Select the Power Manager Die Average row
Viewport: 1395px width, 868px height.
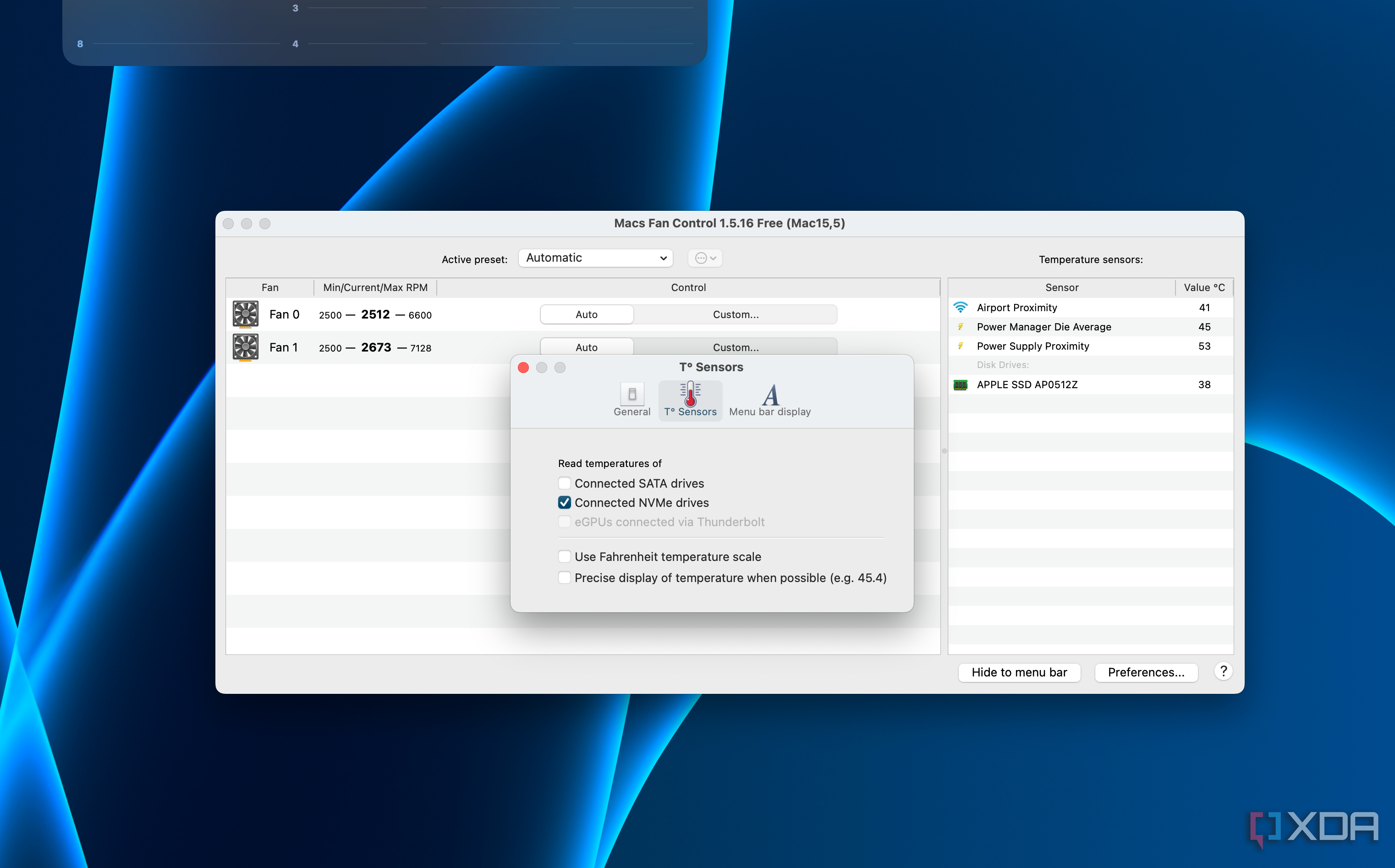[1090, 327]
